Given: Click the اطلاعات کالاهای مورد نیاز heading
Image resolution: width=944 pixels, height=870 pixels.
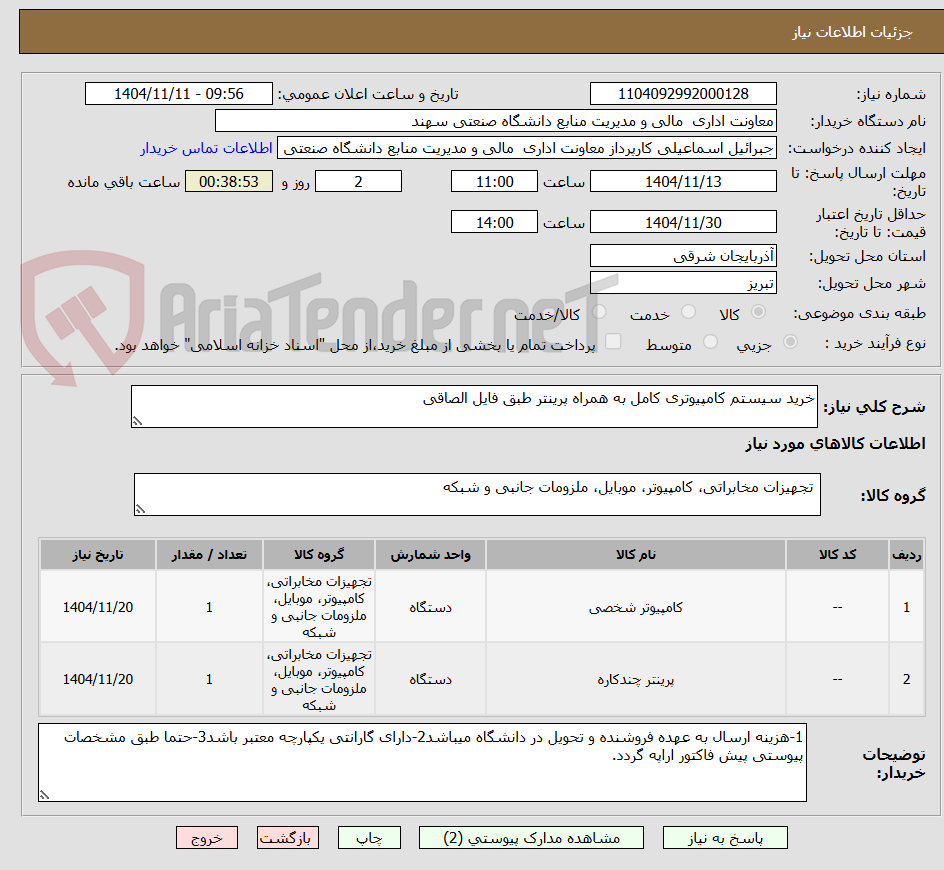Looking at the screenshot, I should (835, 444).
